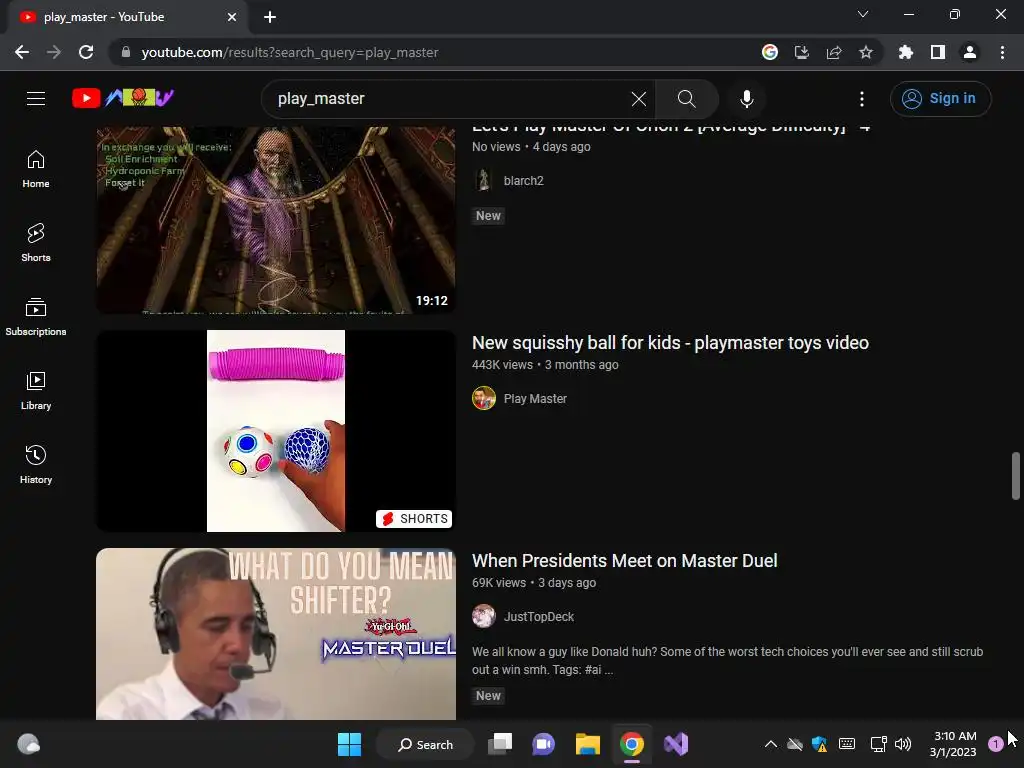
Task: Open title 'When Presidents Meet on Master Duel'
Action: (x=624, y=561)
